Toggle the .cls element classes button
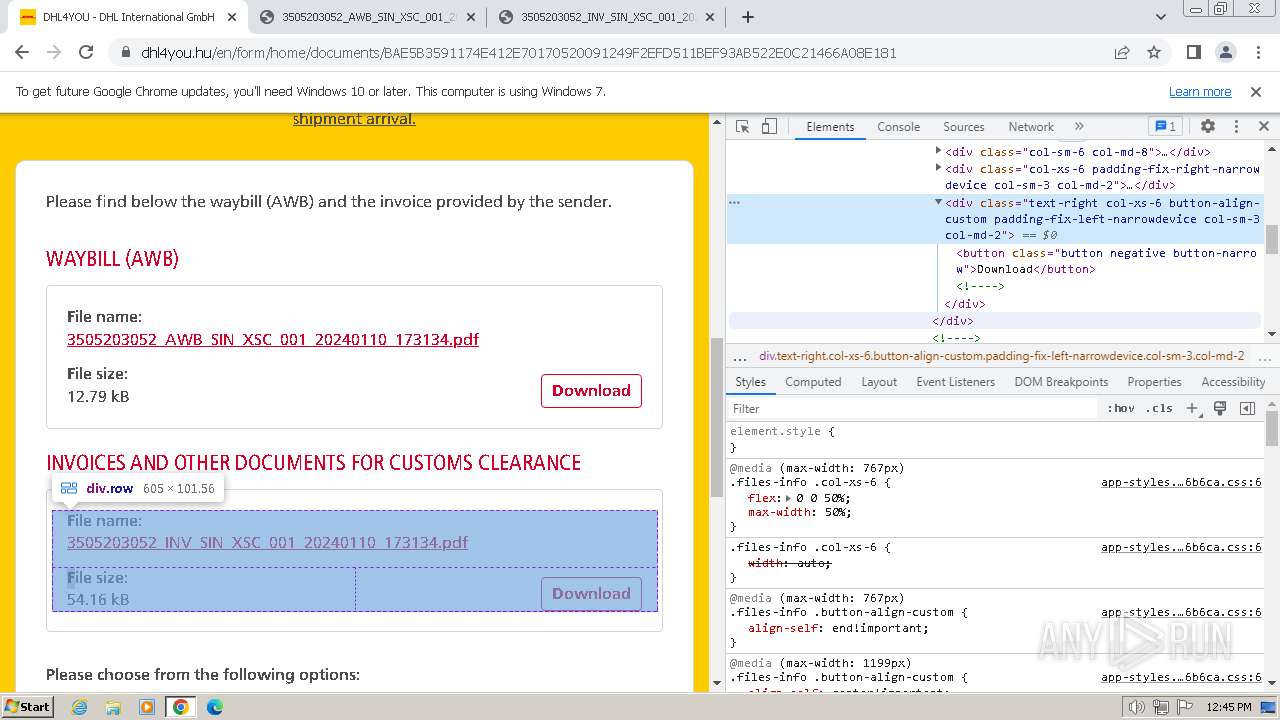 1159,408
